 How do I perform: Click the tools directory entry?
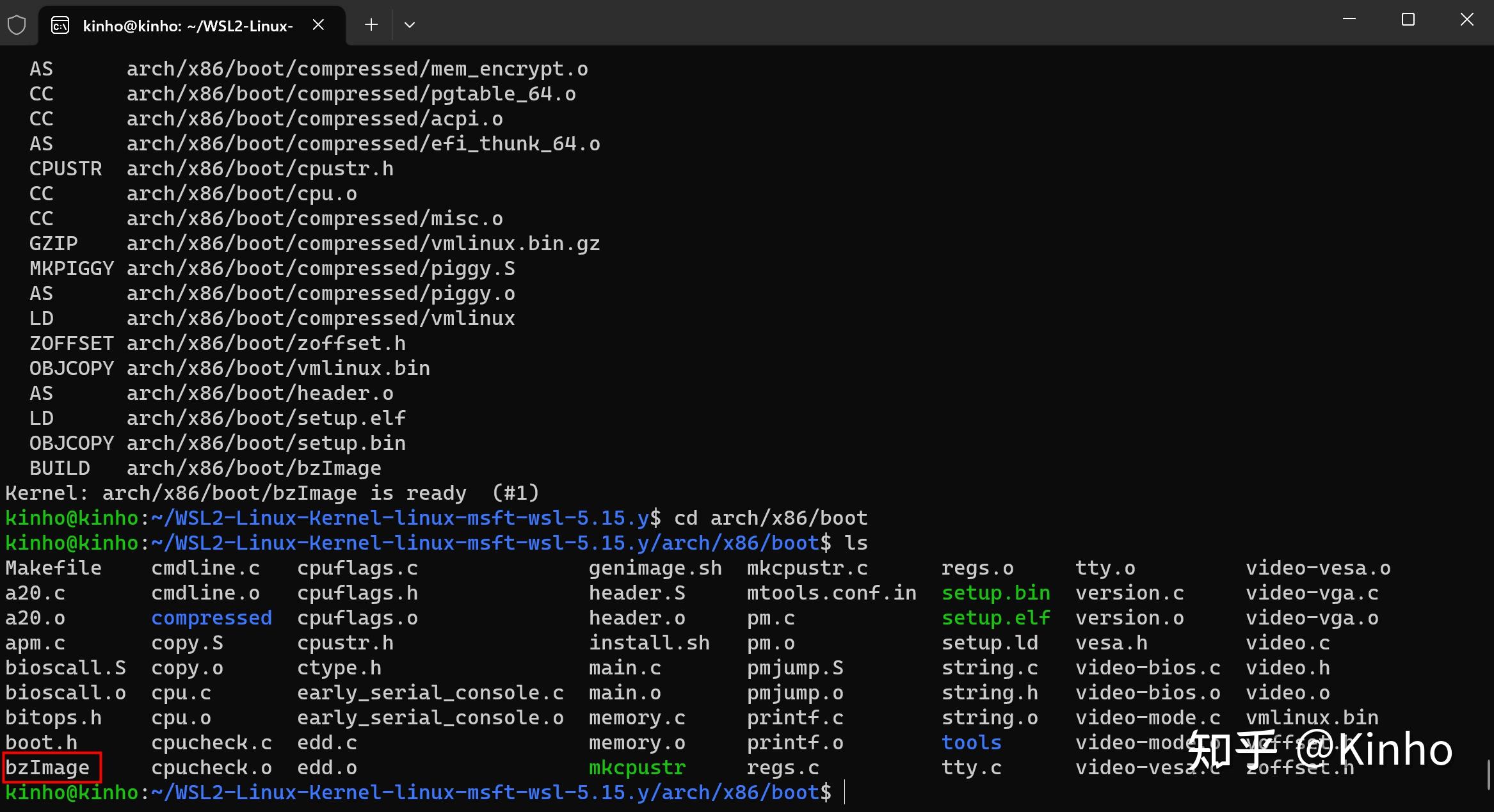coord(971,742)
